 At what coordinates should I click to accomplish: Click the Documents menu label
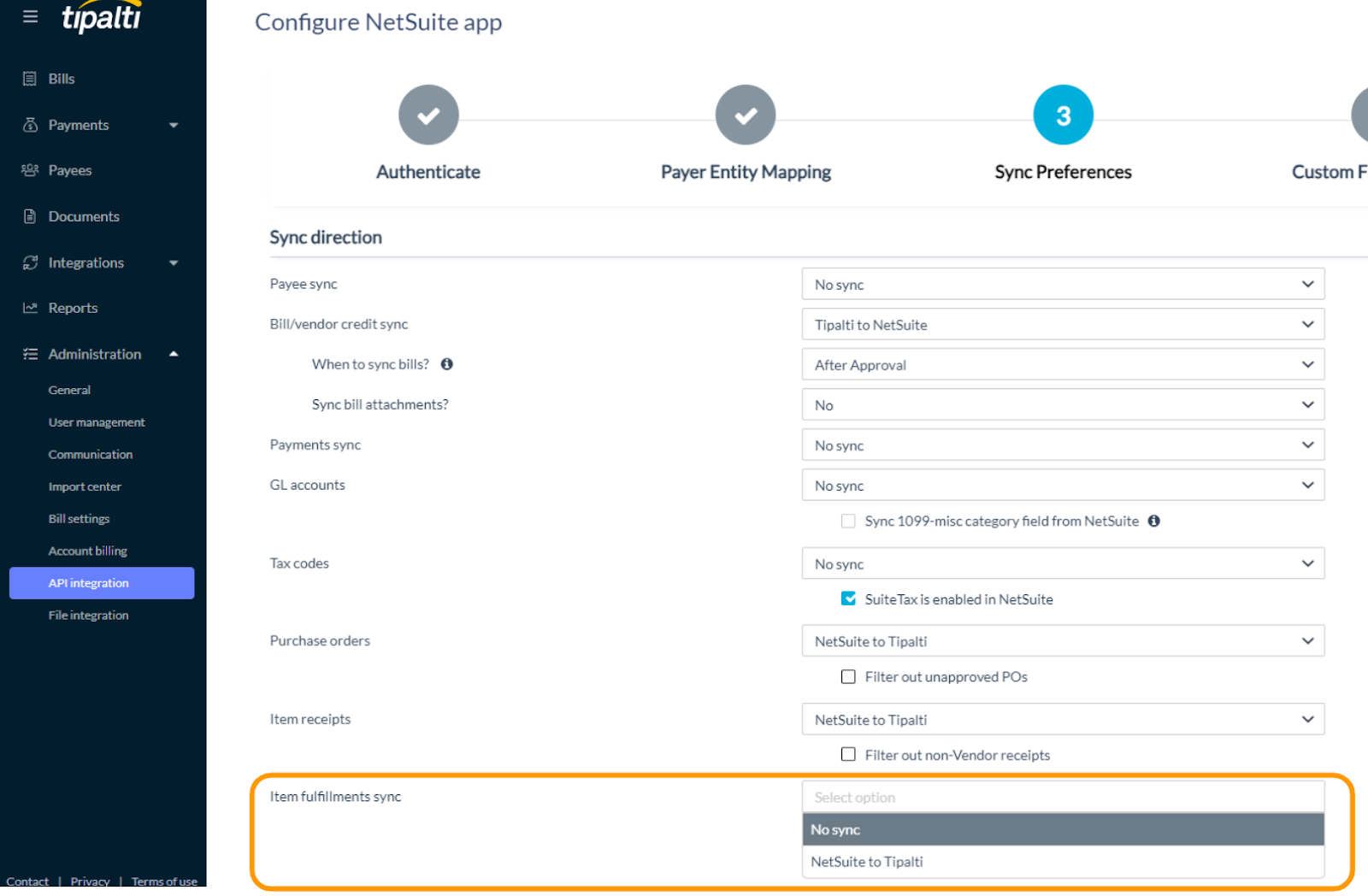click(84, 216)
